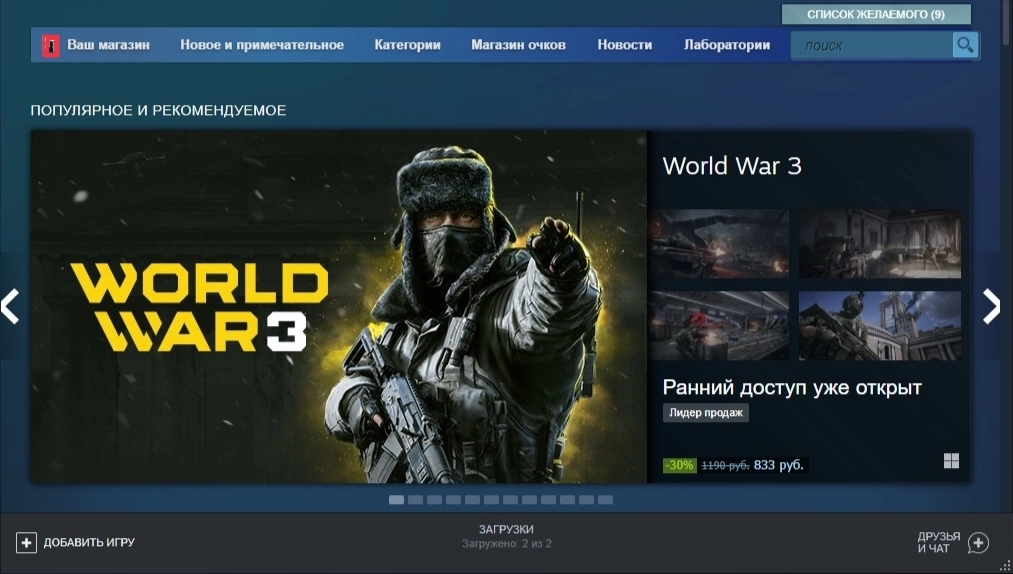Click the struck-through 1190 руб. original price
Viewport: 1013px width, 574px height.
(725, 465)
